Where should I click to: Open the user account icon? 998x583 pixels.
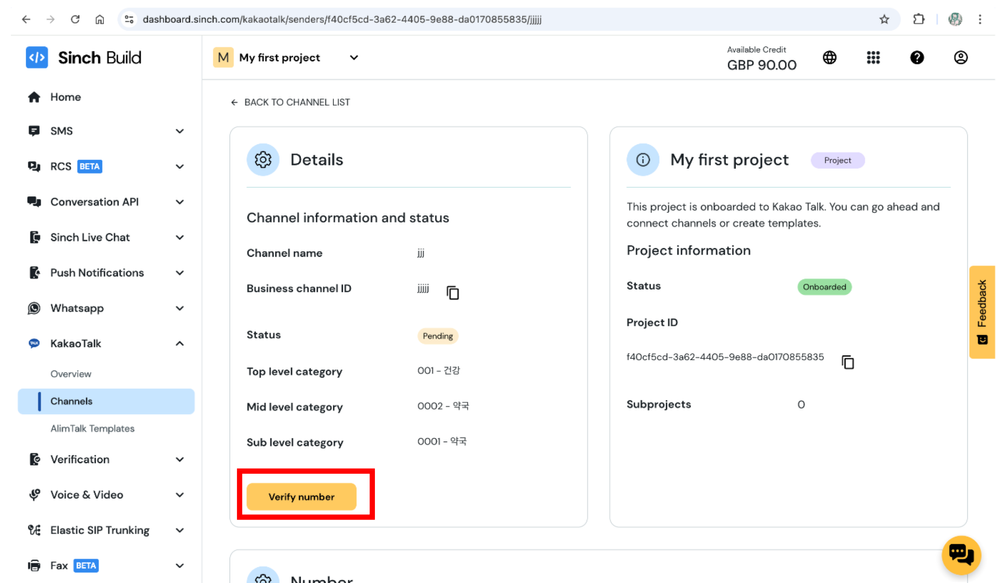tap(961, 57)
